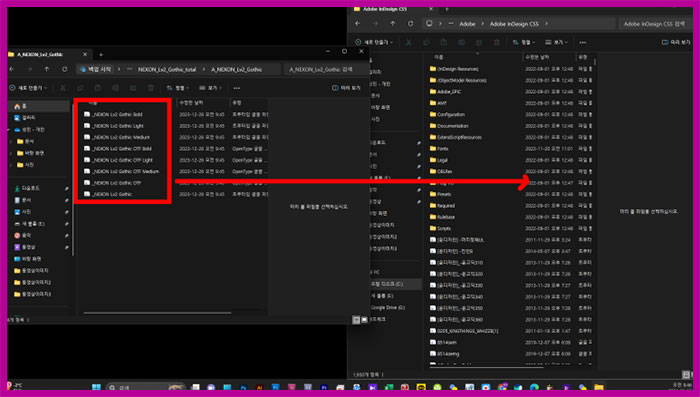Select the Required folder
The height and width of the screenshot is (397, 700).
tap(442, 205)
